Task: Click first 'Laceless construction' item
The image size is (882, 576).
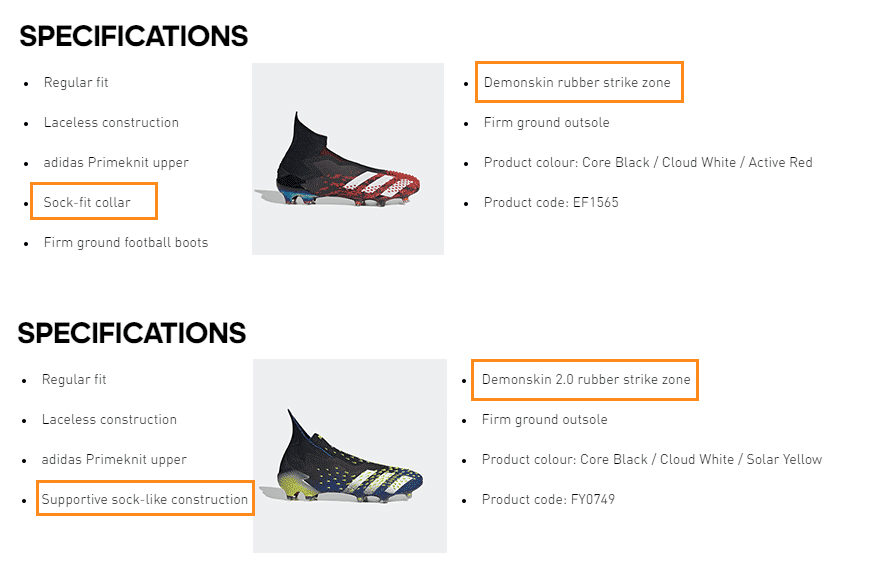Action: (111, 123)
